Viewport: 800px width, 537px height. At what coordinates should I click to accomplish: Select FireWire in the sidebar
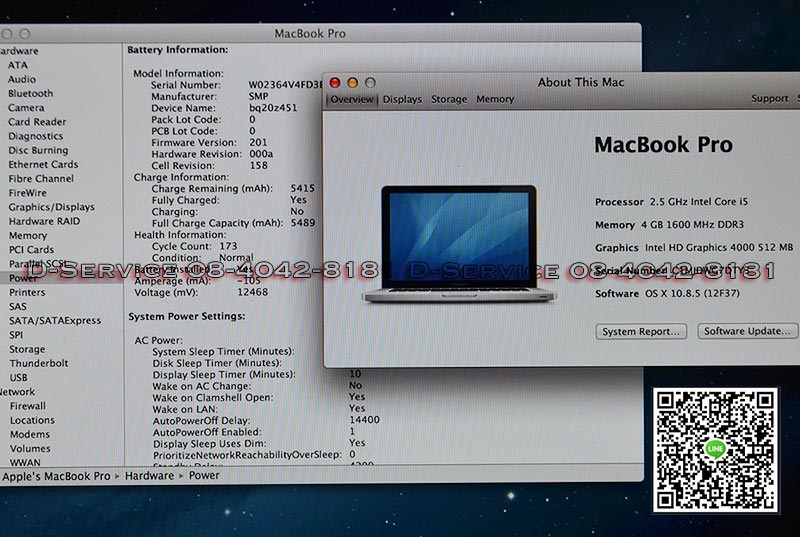point(28,193)
